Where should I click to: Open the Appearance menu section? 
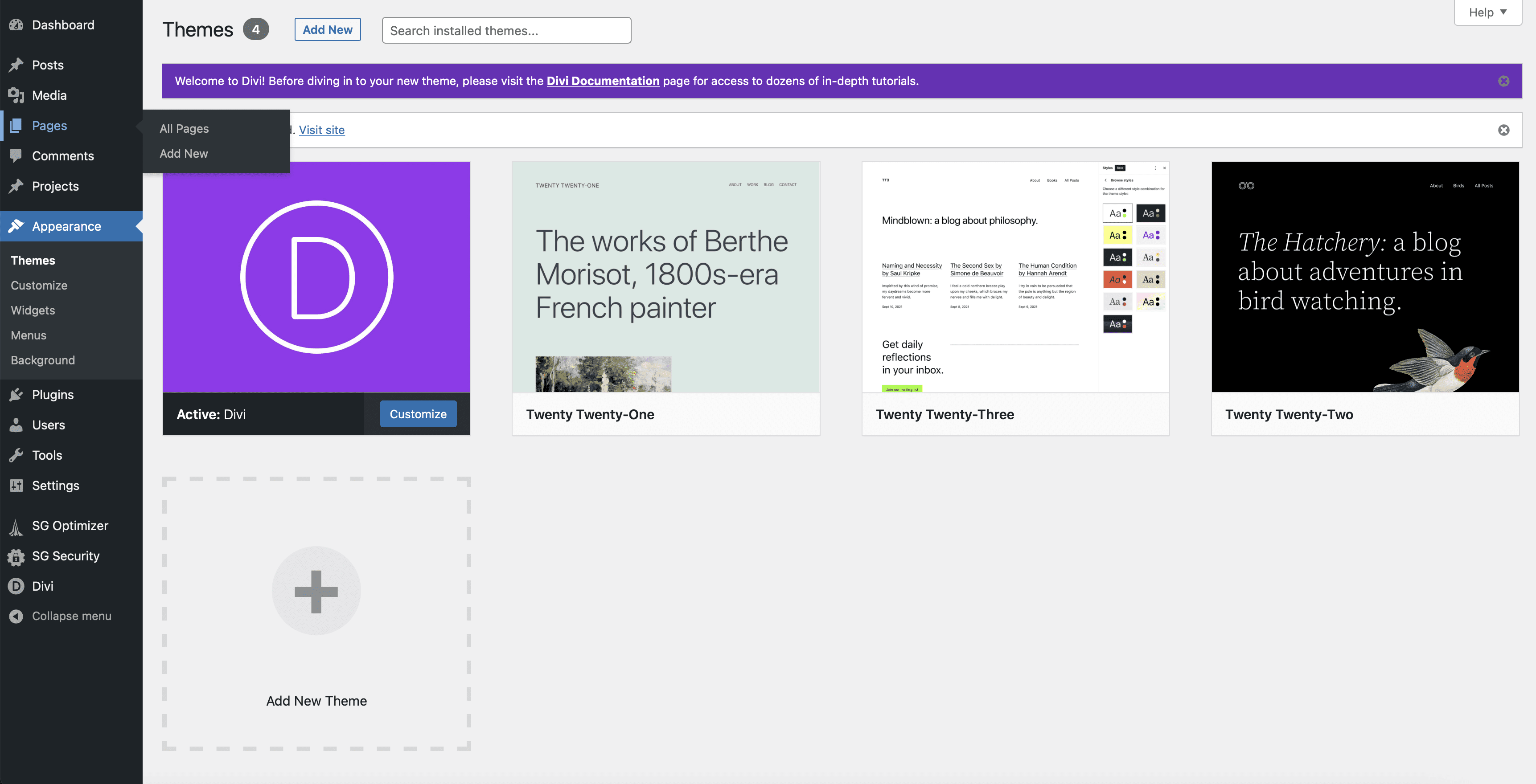[66, 226]
